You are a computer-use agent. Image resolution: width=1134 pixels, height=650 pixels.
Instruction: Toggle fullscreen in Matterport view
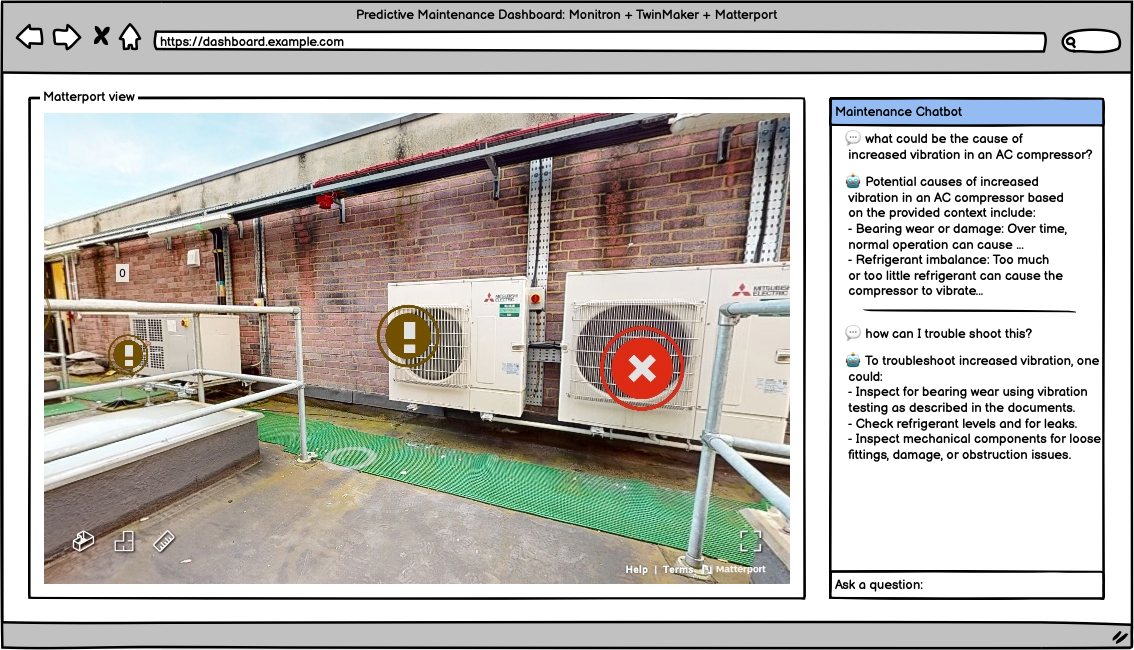click(751, 541)
